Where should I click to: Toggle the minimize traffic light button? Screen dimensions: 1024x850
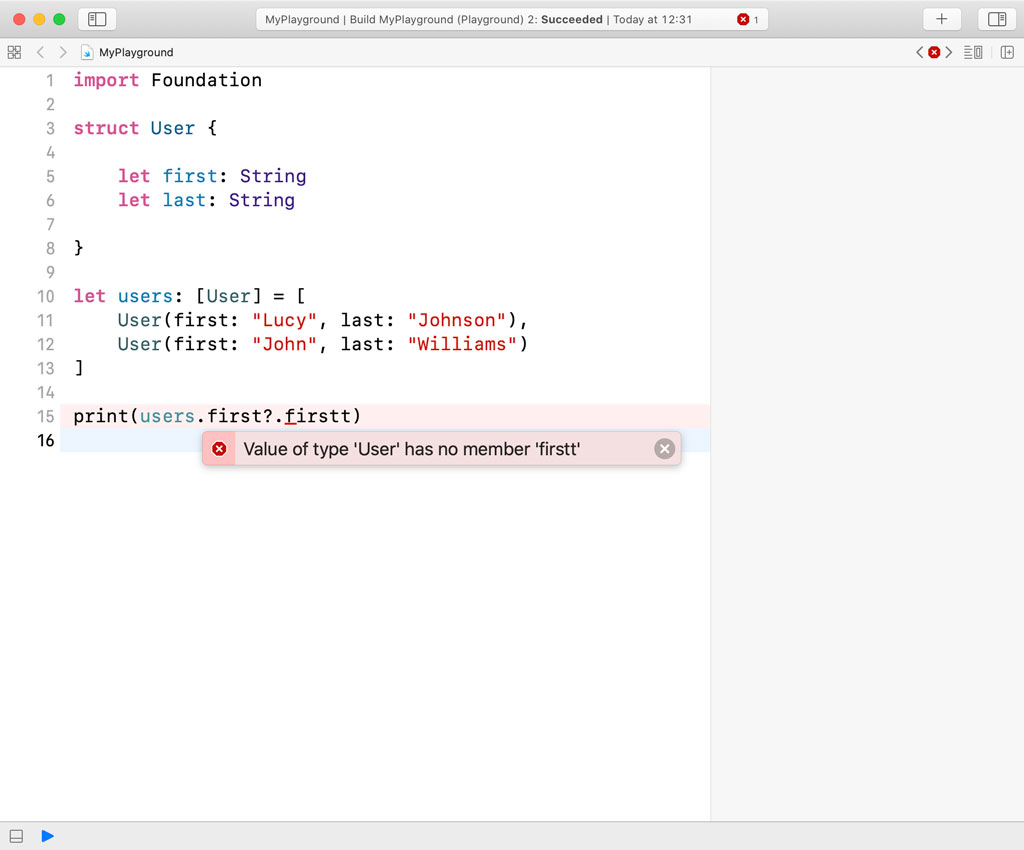coord(38,18)
